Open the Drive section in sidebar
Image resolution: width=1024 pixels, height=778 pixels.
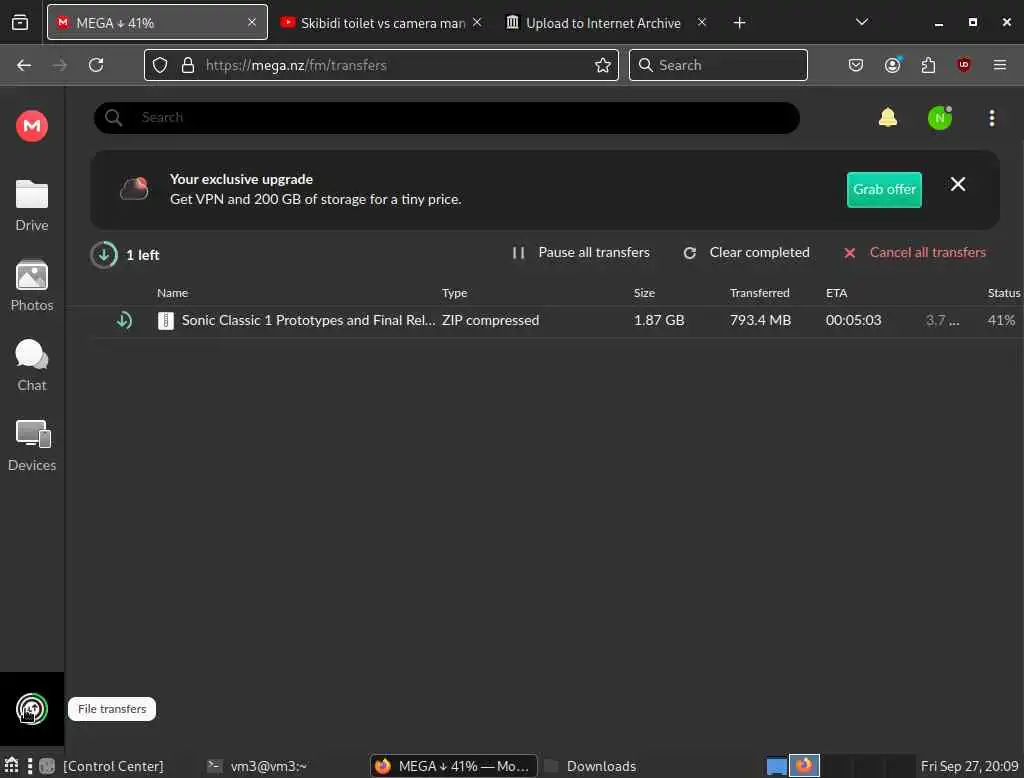31,205
